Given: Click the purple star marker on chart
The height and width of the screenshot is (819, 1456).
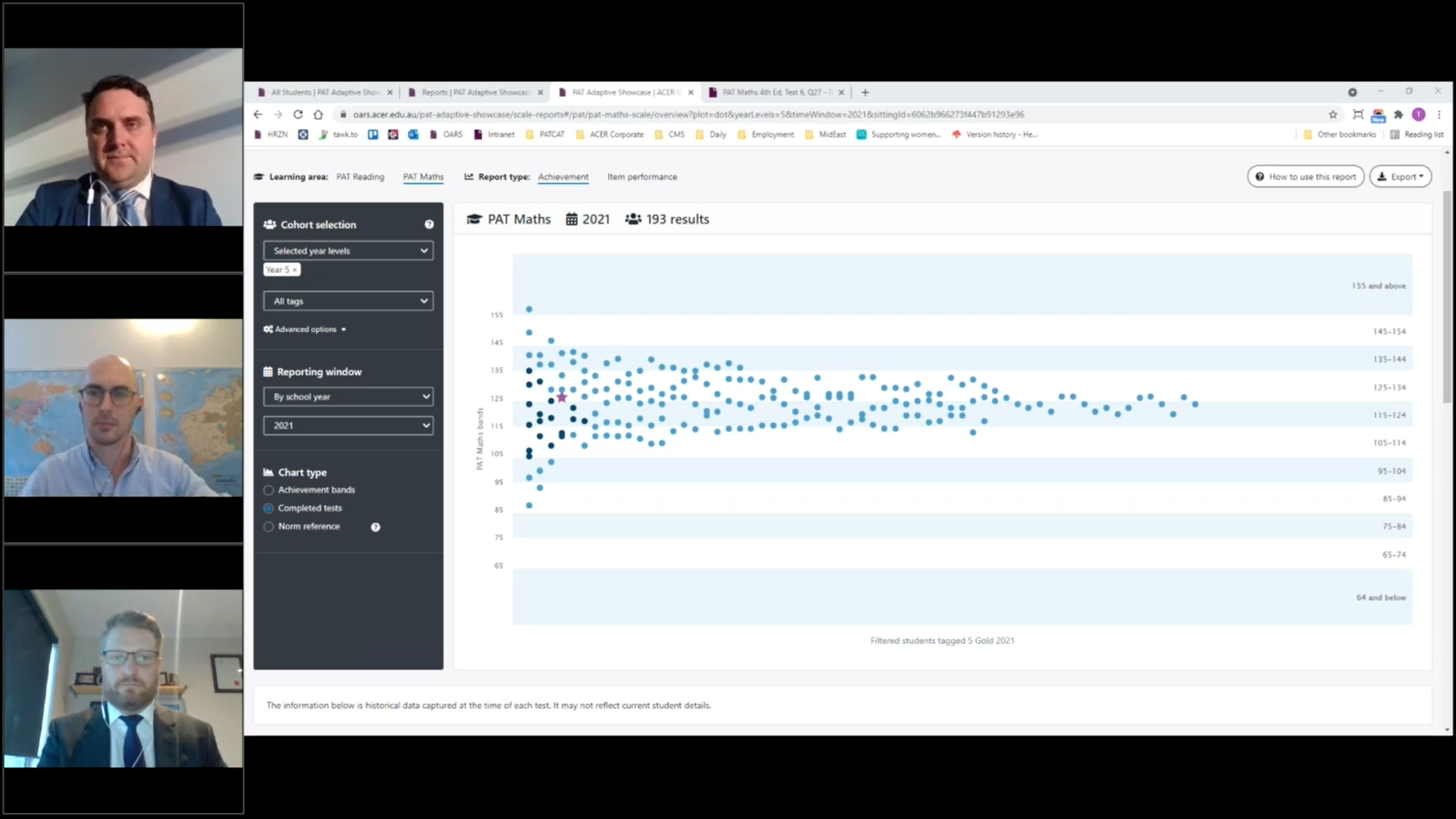Looking at the screenshot, I should coord(562,397).
